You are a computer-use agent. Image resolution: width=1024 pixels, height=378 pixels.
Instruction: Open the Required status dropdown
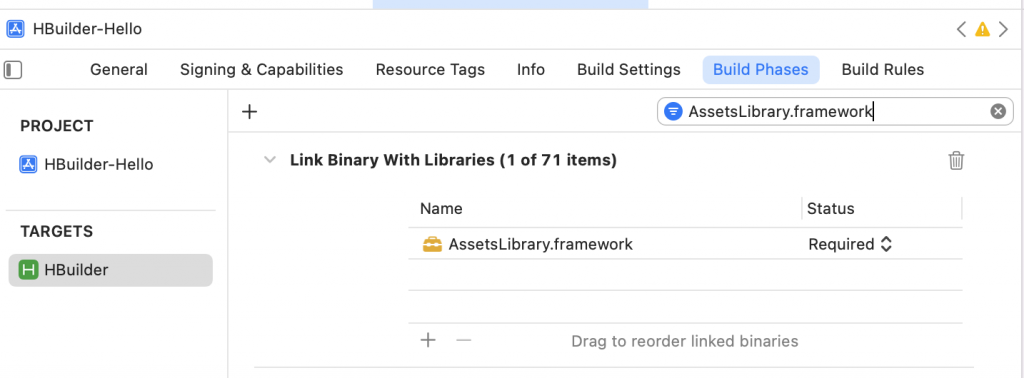coord(850,244)
